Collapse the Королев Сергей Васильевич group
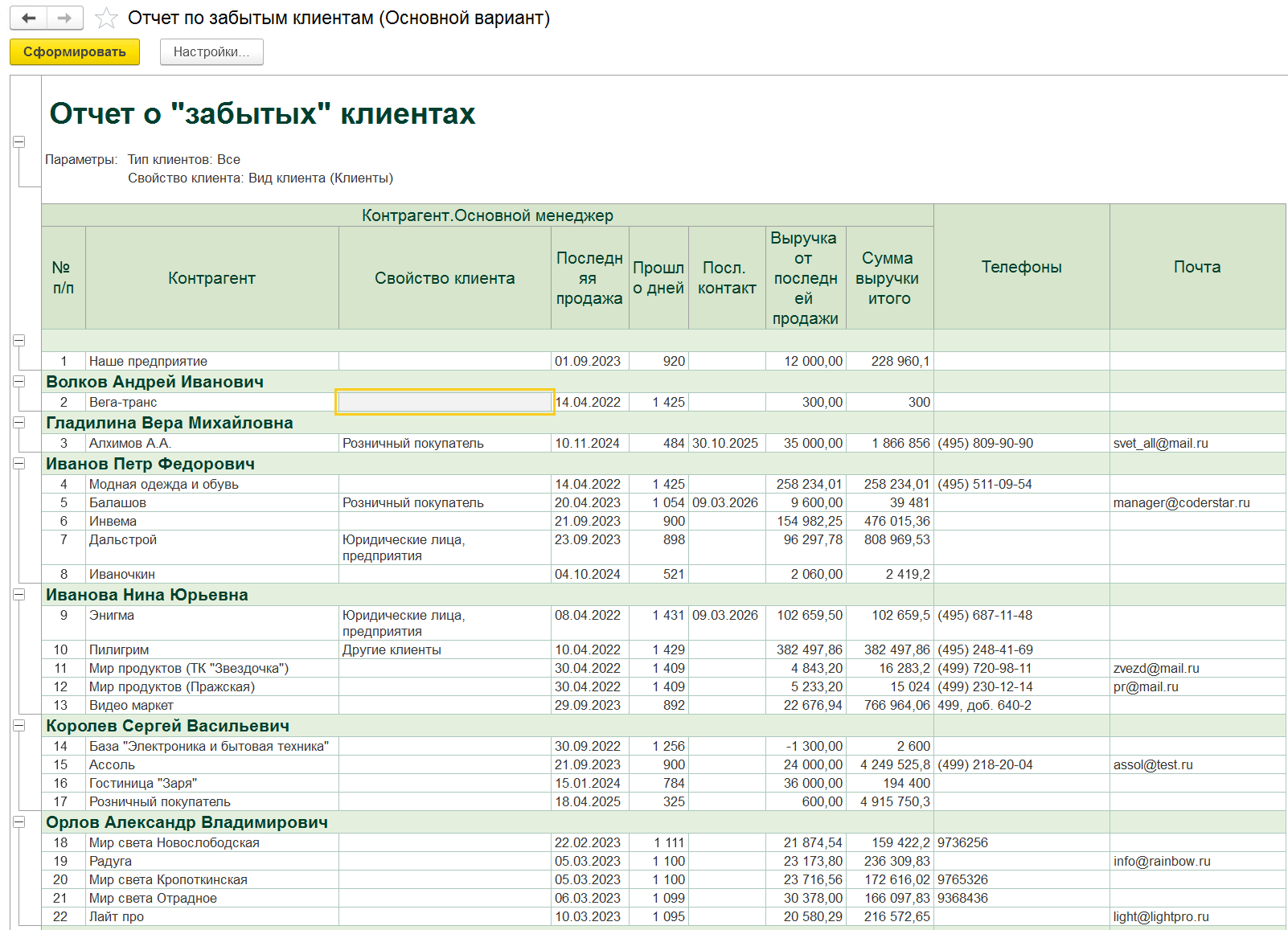This screenshot has height=930, width=1288. coord(18,726)
